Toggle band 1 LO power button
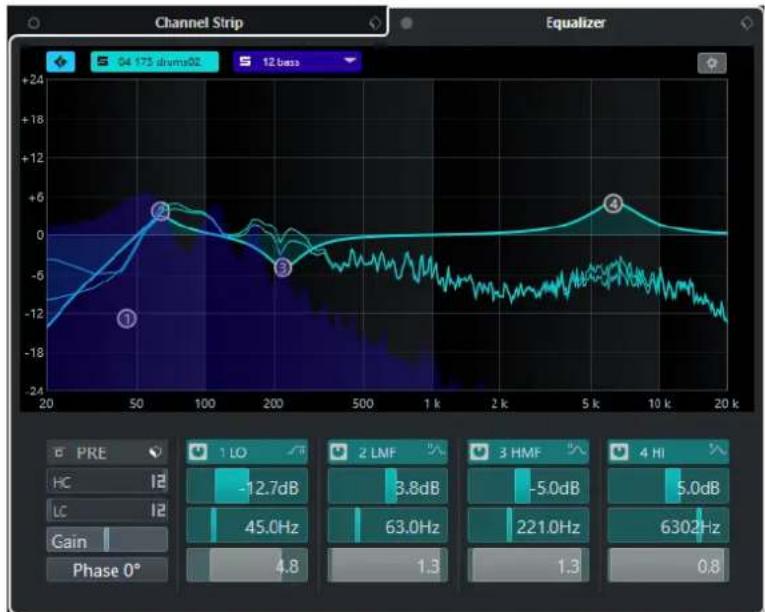The width and height of the screenshot is (765, 612). point(198,452)
